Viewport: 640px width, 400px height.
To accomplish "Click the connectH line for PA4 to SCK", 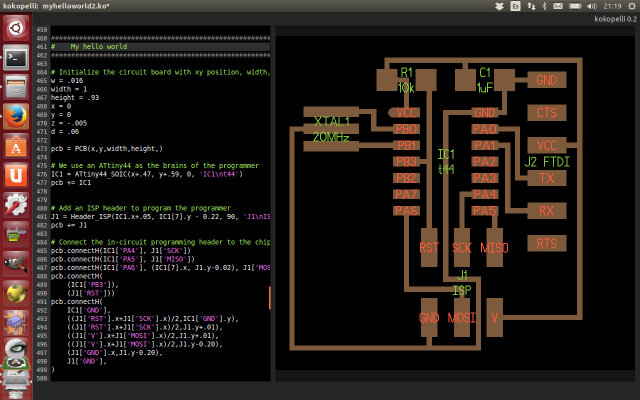I will click(x=121, y=251).
